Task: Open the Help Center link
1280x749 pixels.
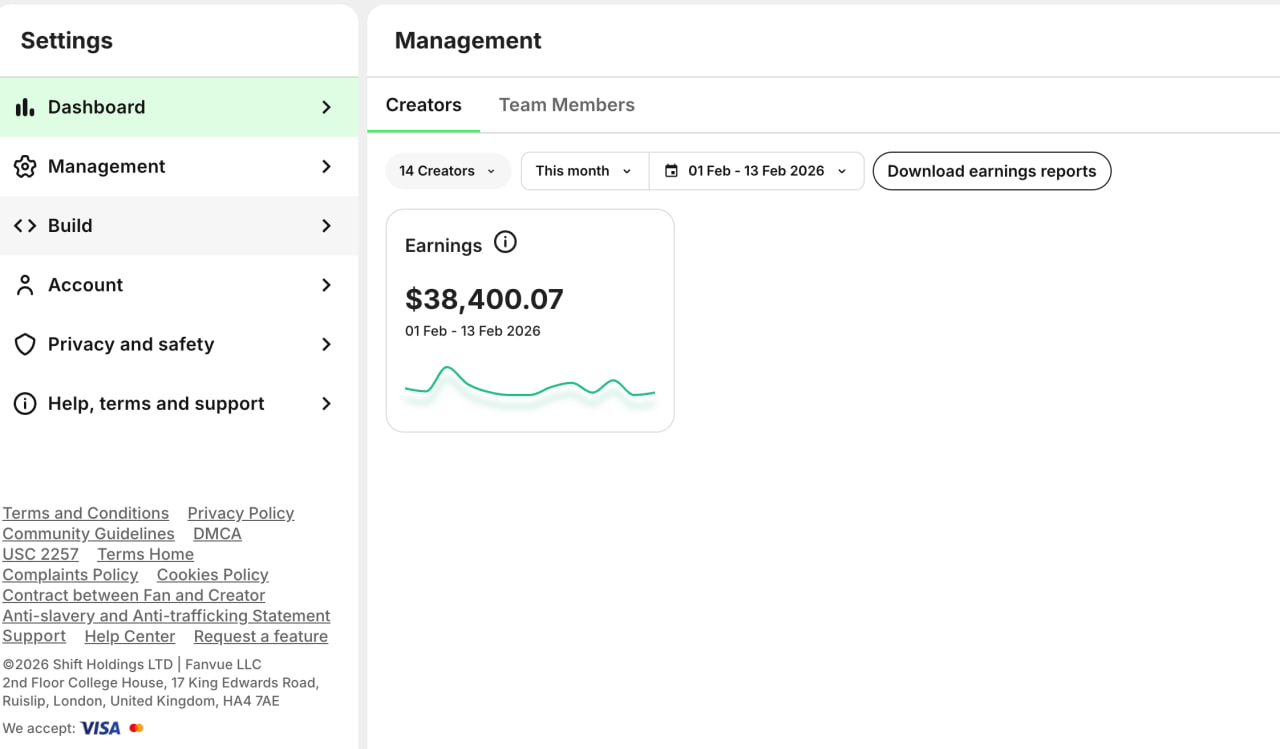Action: pyautogui.click(x=130, y=636)
